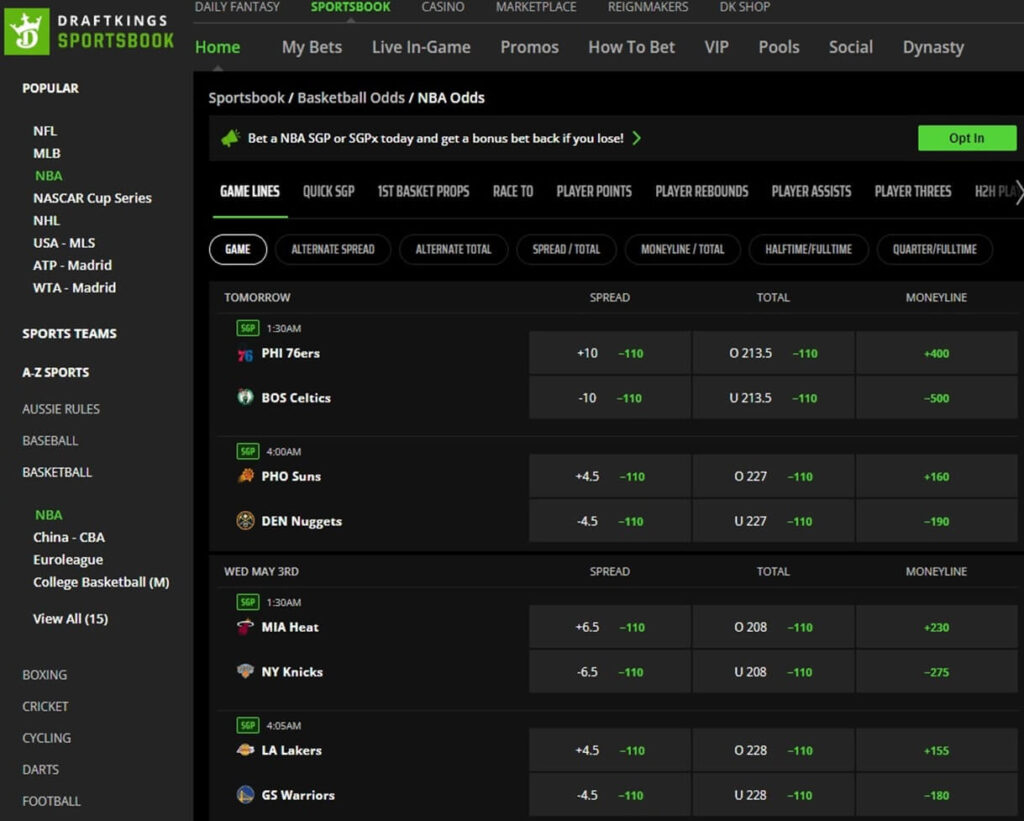Open China - CBA league link
The image size is (1024, 821).
[x=69, y=537]
